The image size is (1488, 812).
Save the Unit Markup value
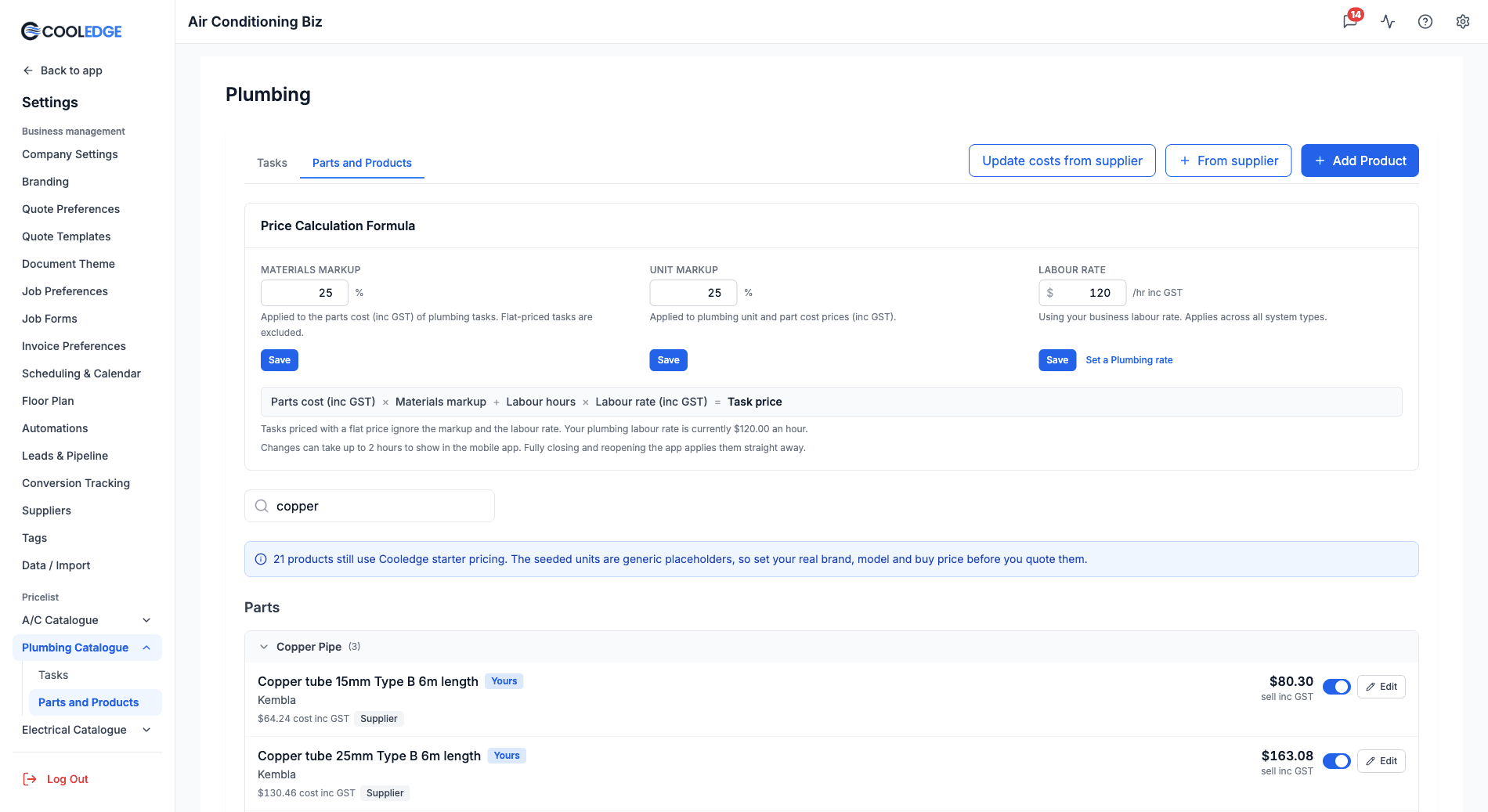[x=668, y=360]
